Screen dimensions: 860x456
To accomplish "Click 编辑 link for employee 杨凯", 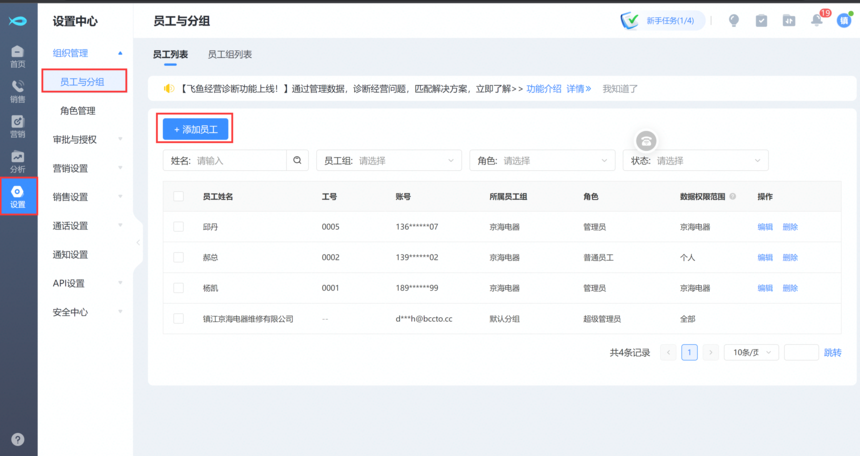I will 765,288.
